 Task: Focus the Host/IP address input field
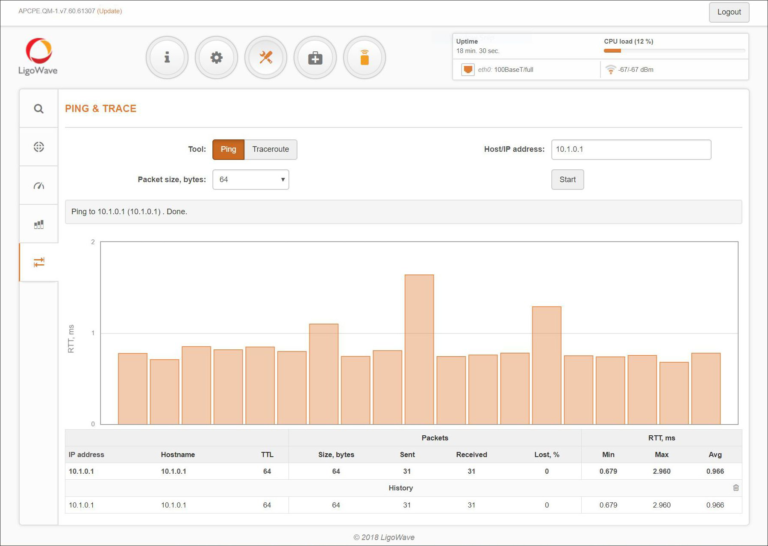pos(631,149)
